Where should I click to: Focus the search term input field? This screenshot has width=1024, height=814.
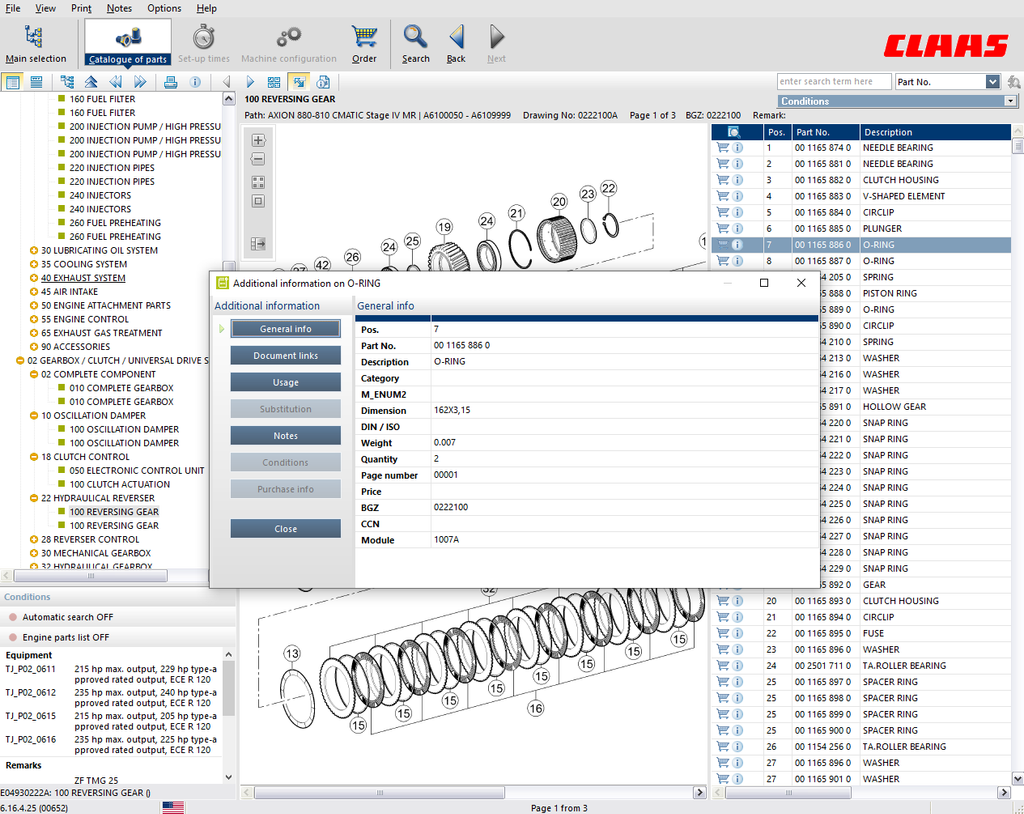(834, 82)
